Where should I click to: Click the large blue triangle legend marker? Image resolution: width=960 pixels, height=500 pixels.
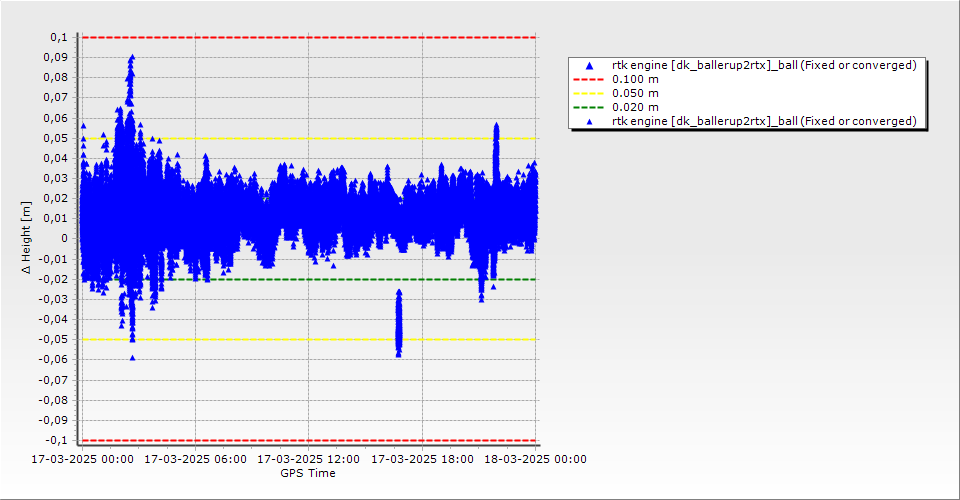589,65
